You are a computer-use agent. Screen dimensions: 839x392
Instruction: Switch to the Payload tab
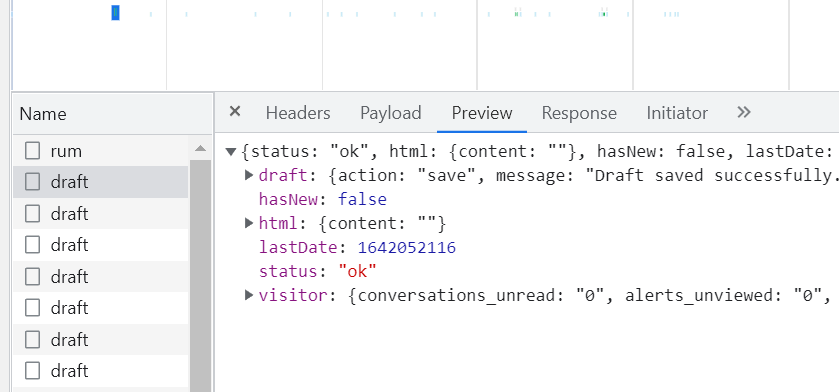coord(391,113)
